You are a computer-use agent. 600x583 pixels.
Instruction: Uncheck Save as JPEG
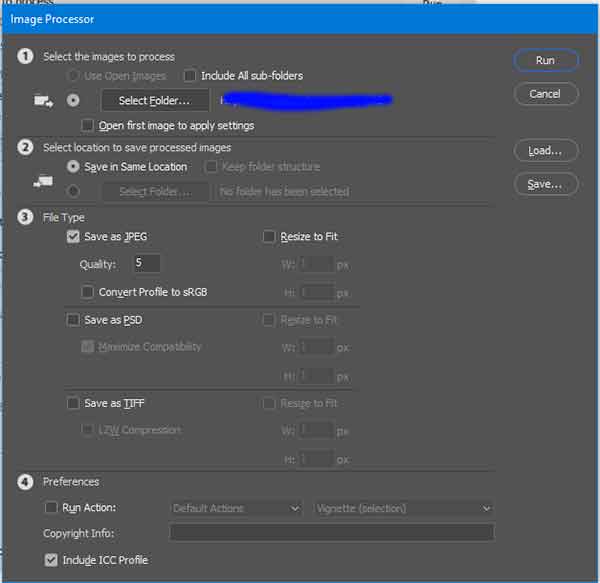(73, 237)
